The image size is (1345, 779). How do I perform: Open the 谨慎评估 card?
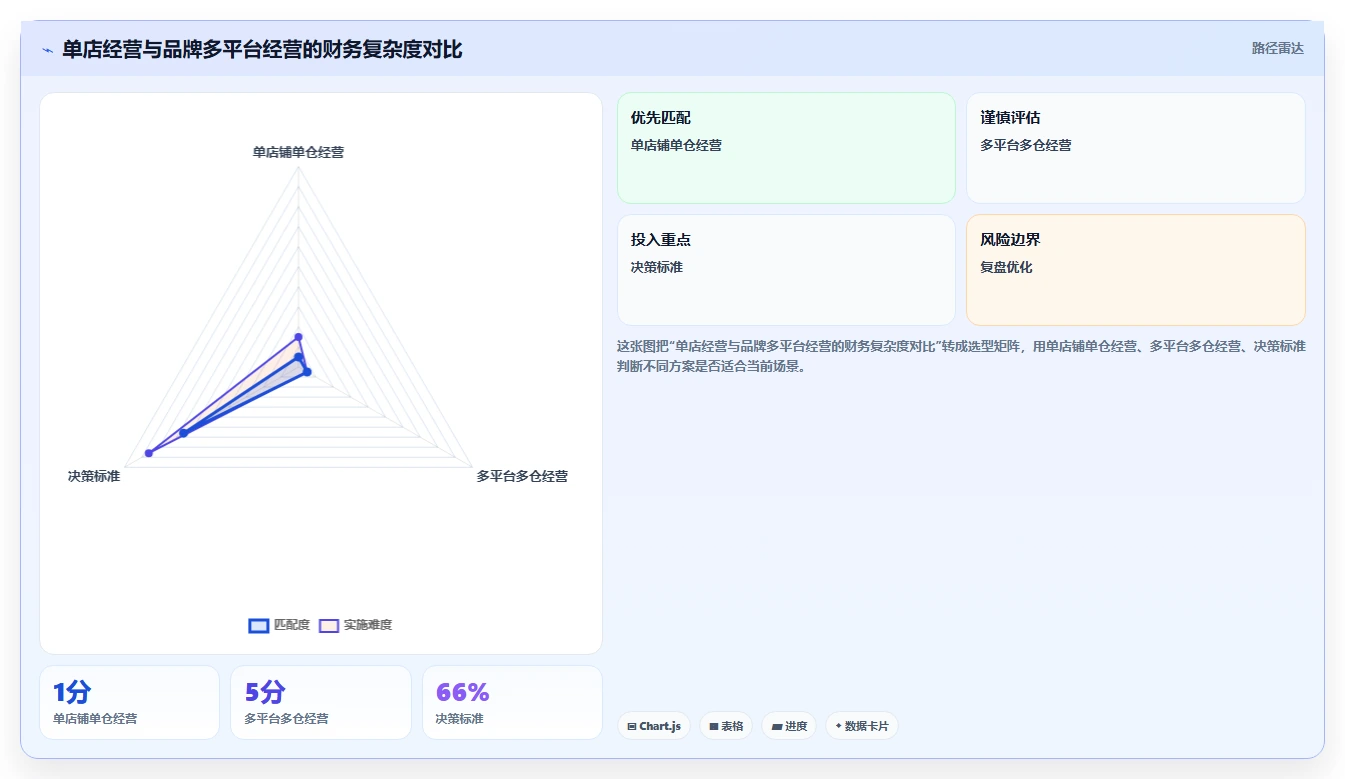1135,148
